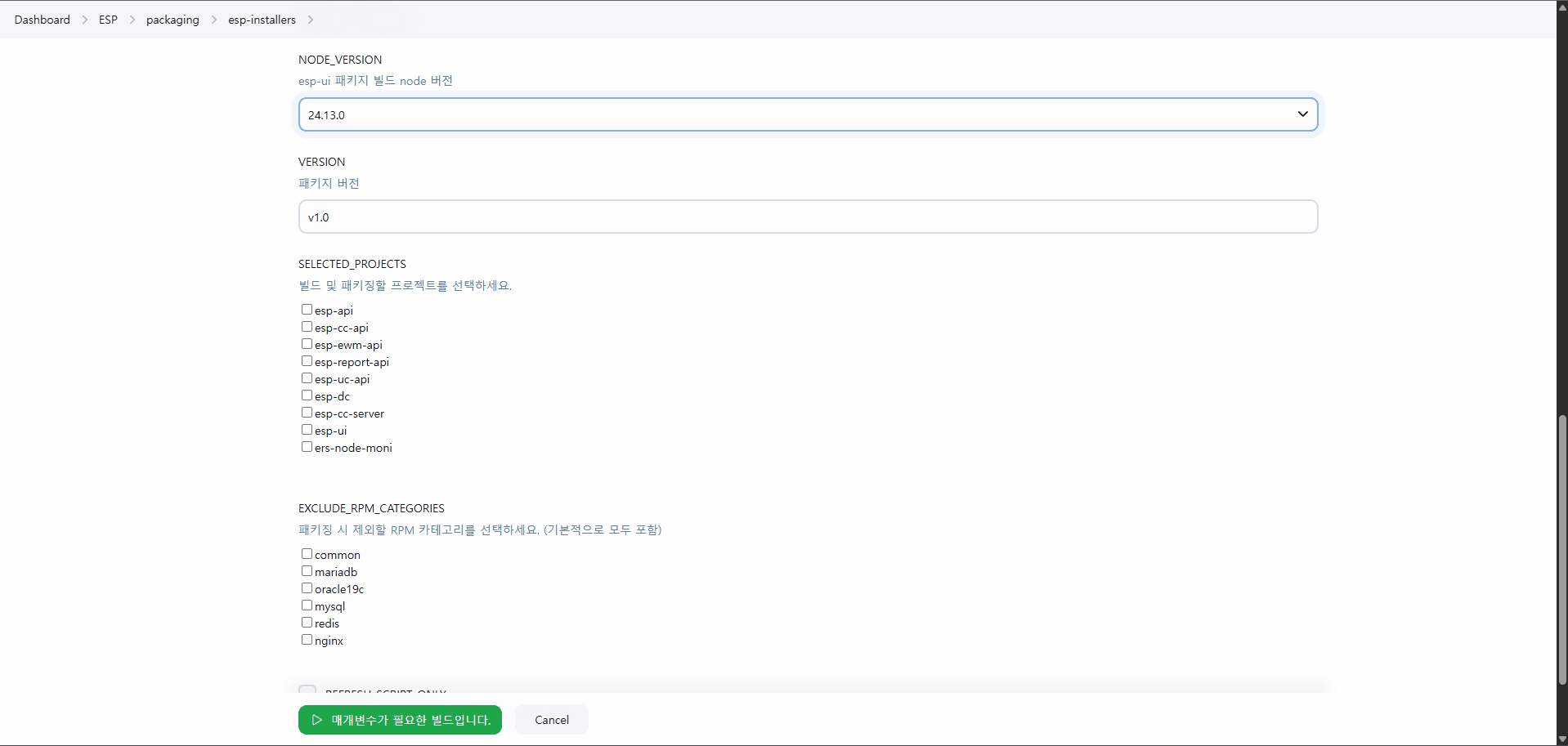Click the page vertical scrollbar thumb
This screenshot has width=1568, height=746.
(x=1562, y=550)
